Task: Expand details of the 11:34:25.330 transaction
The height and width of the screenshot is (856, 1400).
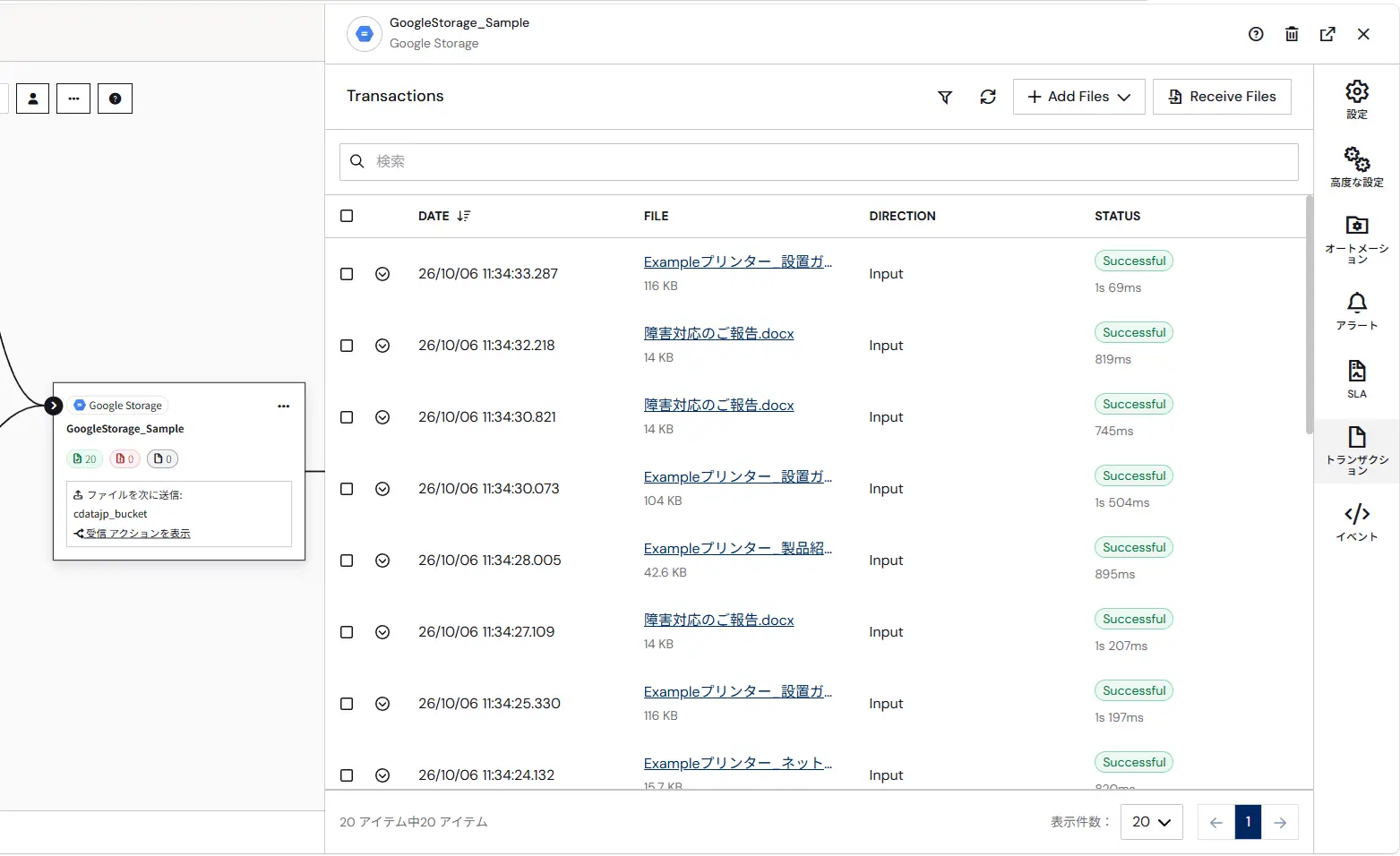Action: [382, 704]
